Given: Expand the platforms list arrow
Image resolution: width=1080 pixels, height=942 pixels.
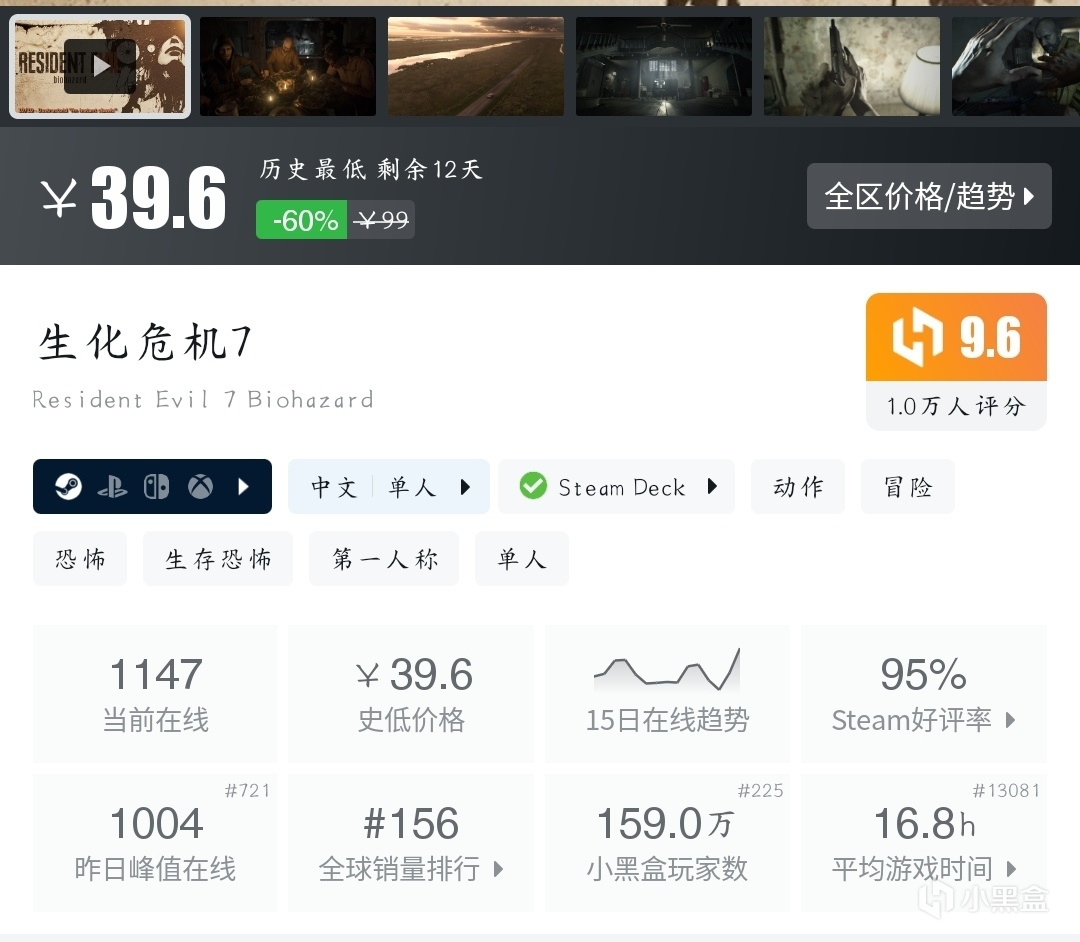Looking at the screenshot, I should (x=242, y=487).
